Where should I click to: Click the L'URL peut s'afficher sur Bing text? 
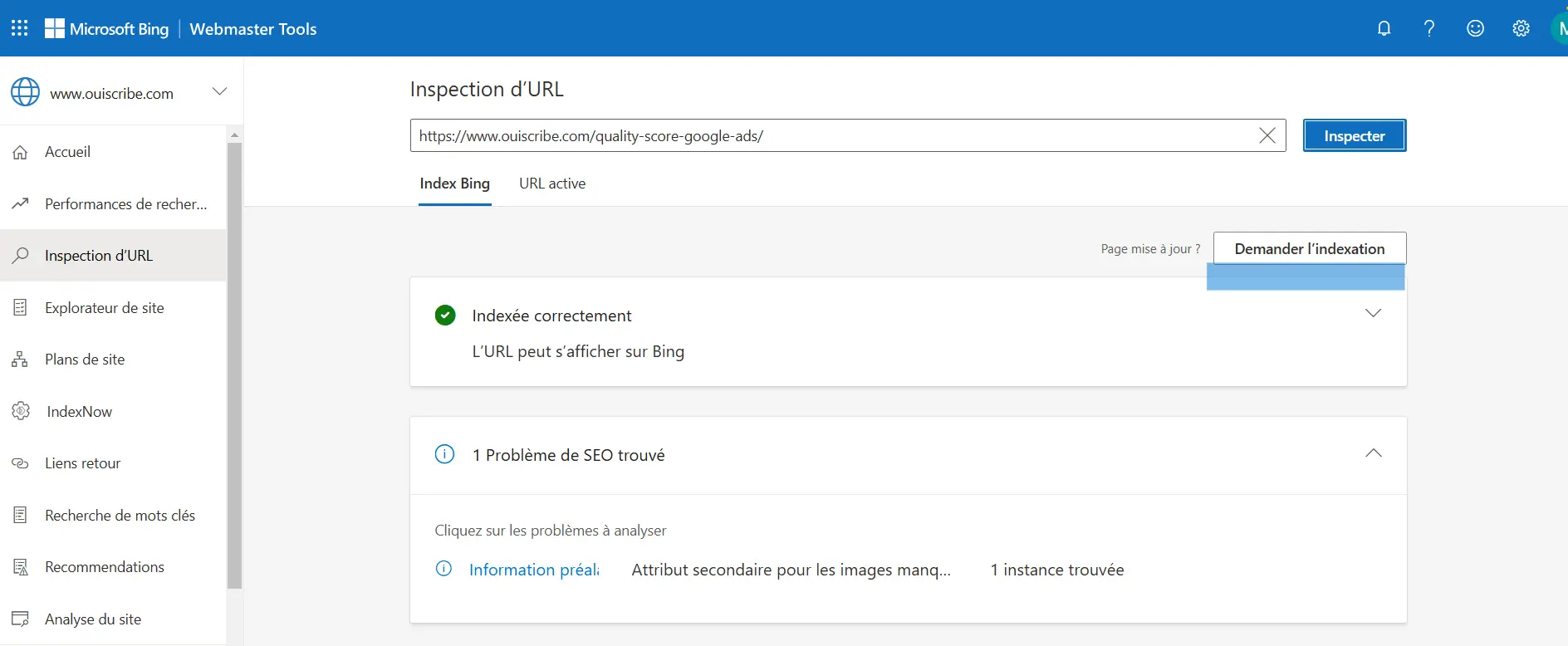[578, 351]
